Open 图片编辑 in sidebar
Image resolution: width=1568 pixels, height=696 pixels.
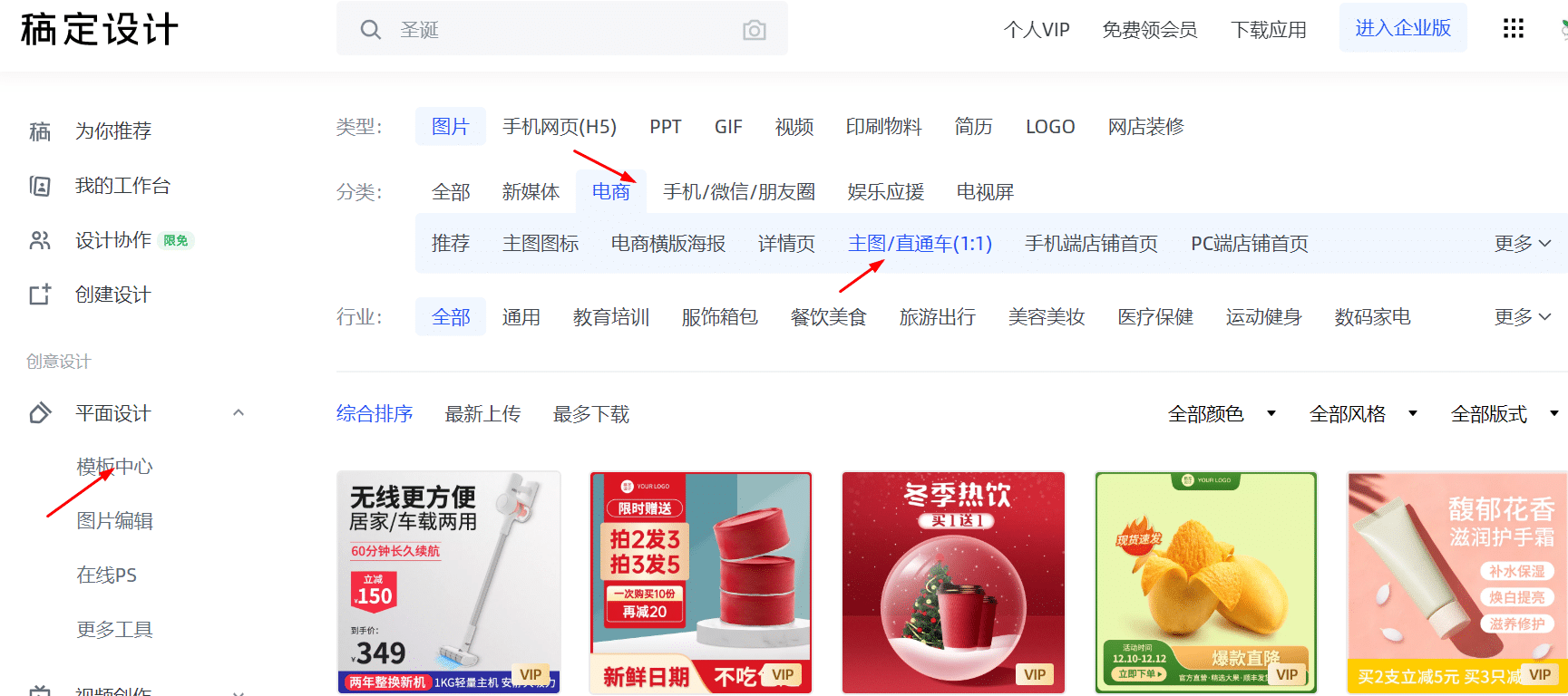[x=115, y=521]
